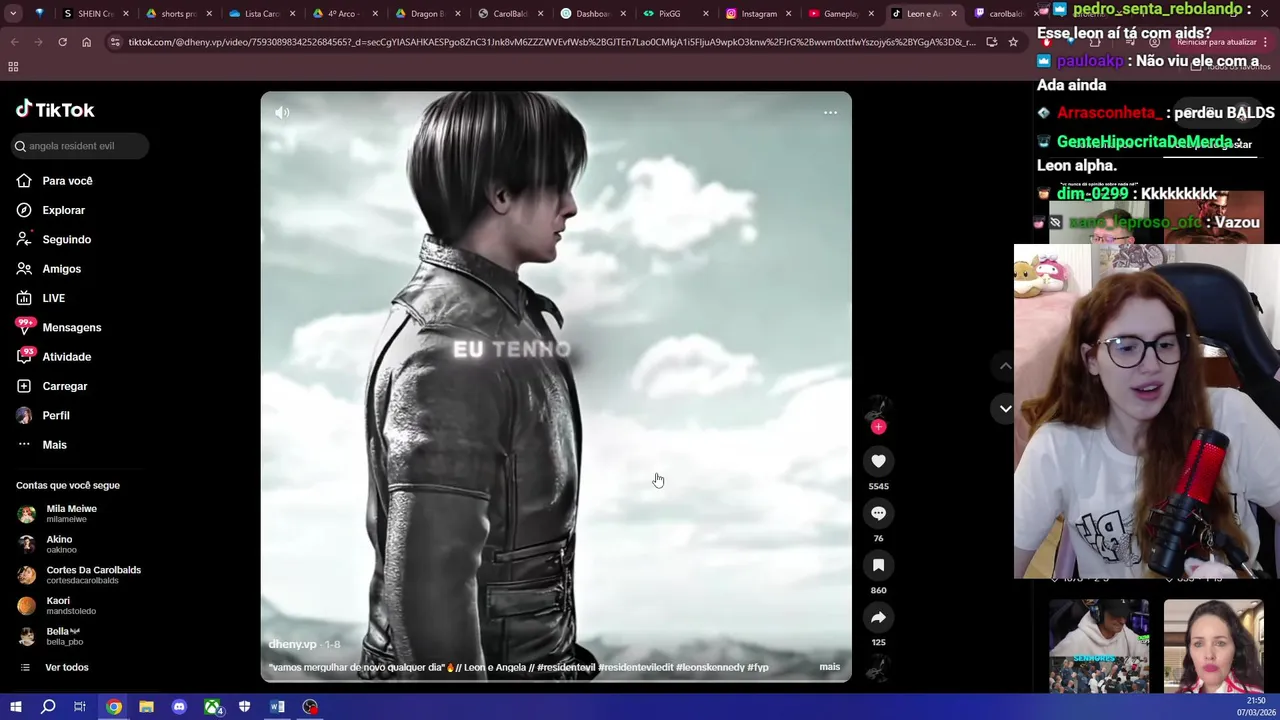Viewport: 1280px width, 720px height.
Task: Switch to the Dragon browser tab
Action: (422, 14)
